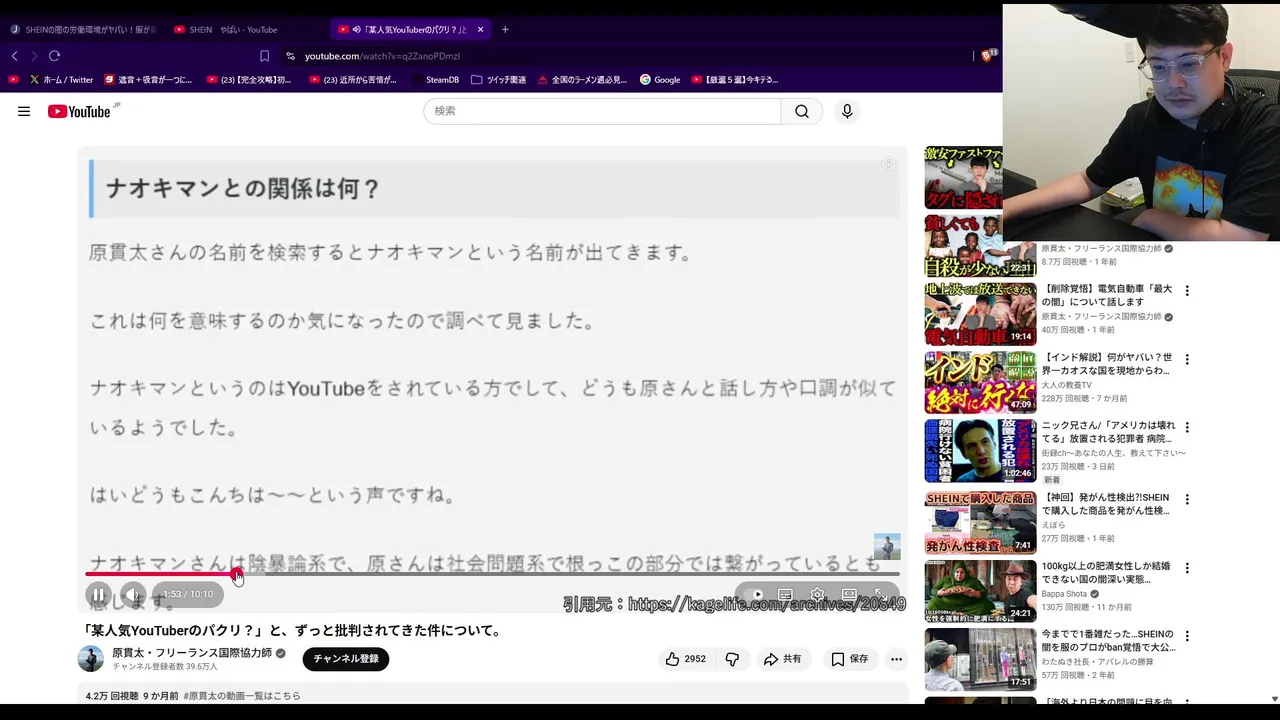Open 遮音＋吸音が一つに bookmark
1280x720 pixels.
pos(146,79)
